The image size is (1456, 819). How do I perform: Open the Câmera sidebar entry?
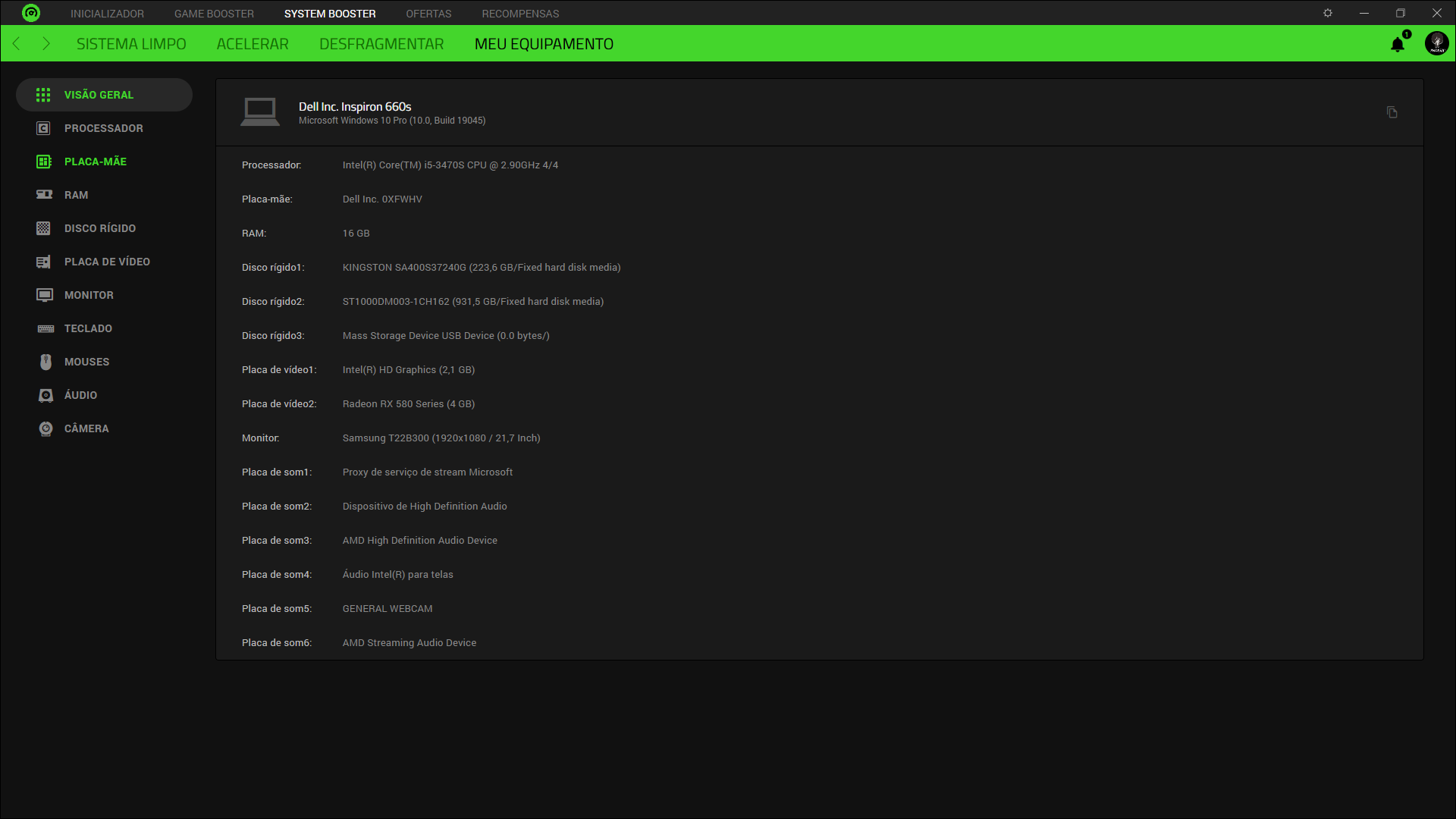click(x=104, y=428)
